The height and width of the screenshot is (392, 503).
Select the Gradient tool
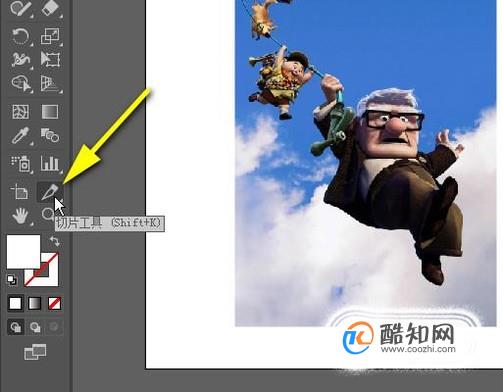click(50, 112)
